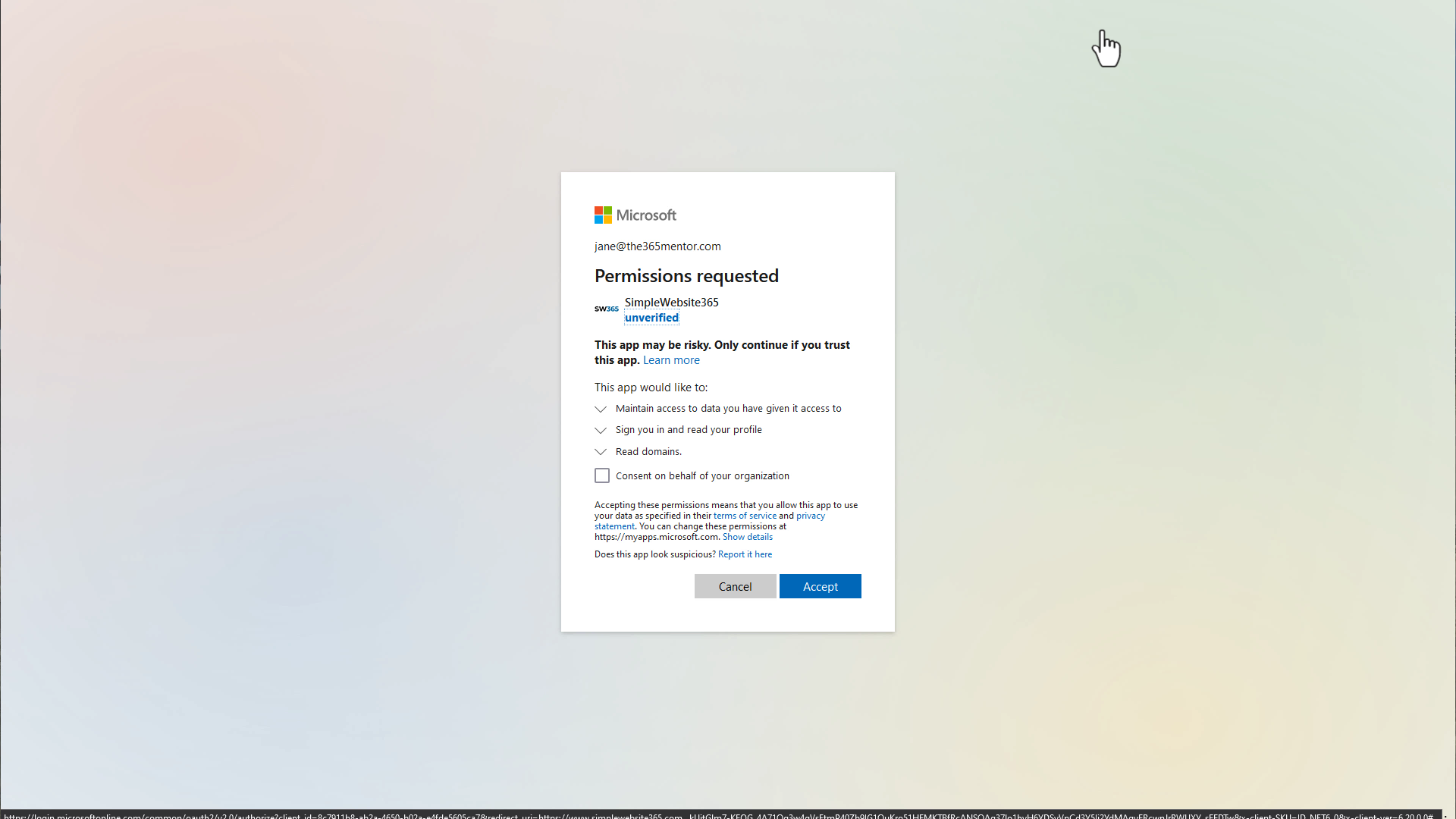
Task: Cancel the permissions request
Action: coord(735,586)
